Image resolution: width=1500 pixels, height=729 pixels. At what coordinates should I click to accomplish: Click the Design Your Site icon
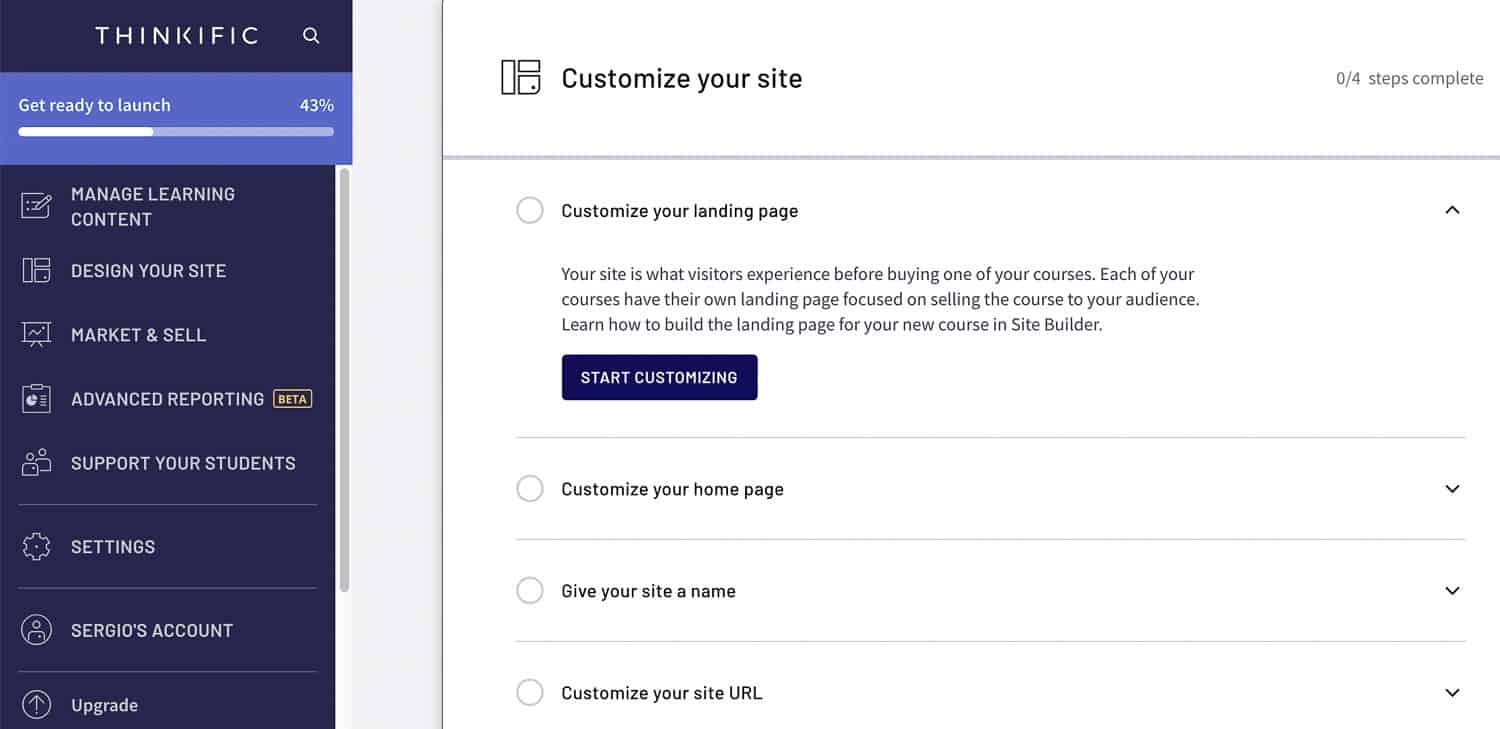36,270
